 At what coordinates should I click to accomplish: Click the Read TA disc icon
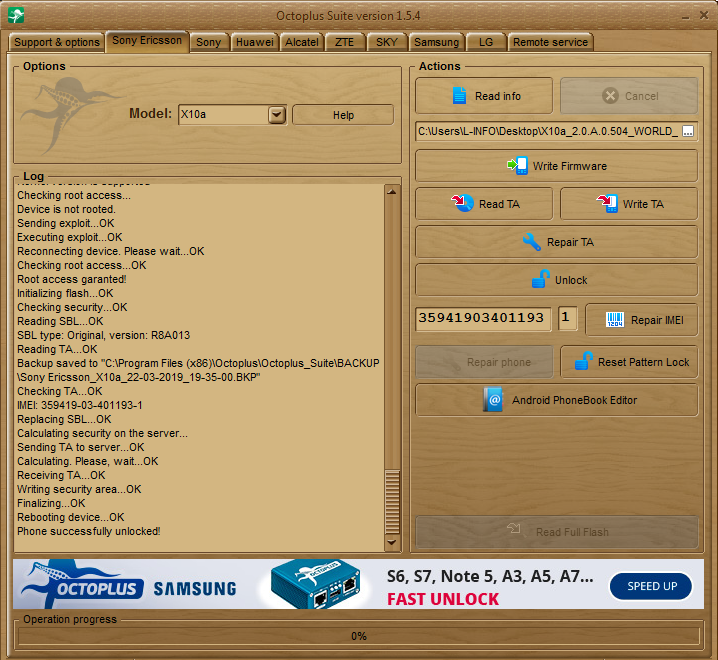(462, 203)
